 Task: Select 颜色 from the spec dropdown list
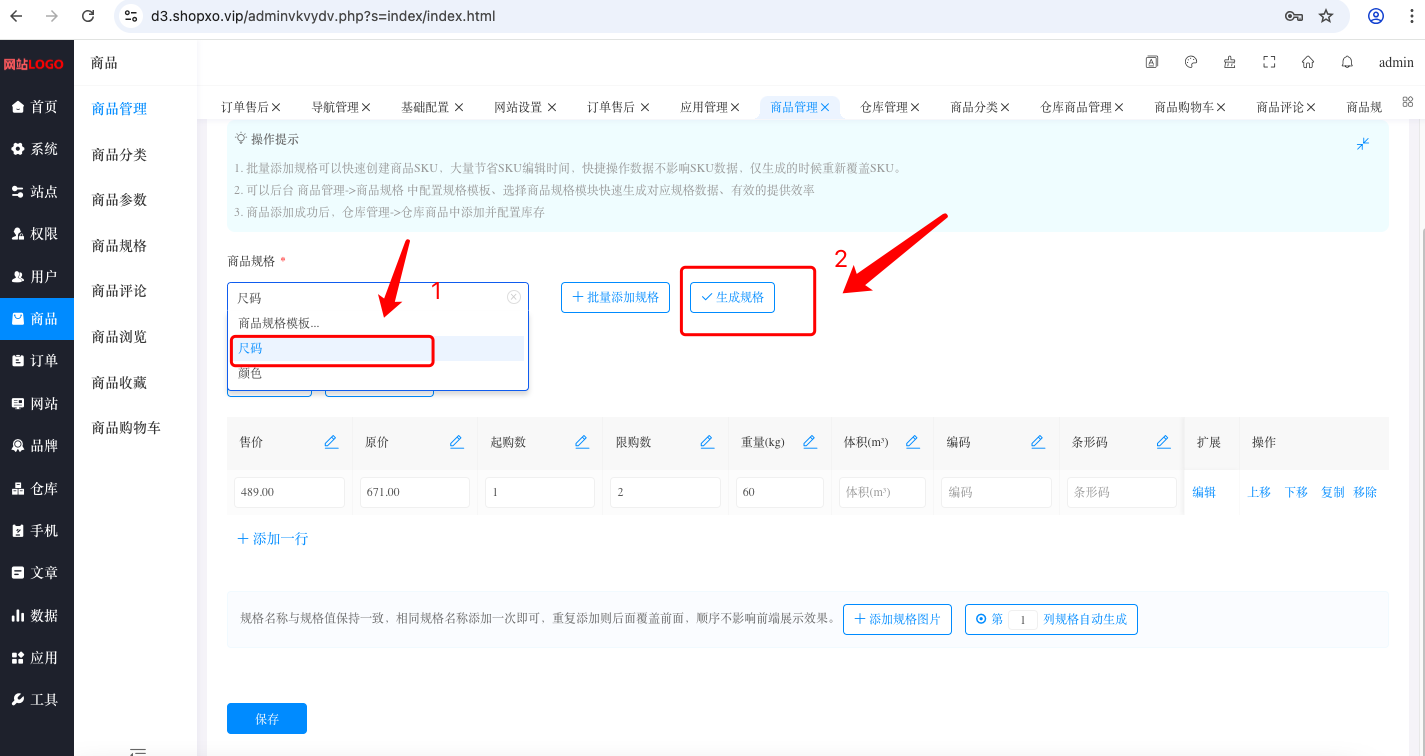(378, 373)
